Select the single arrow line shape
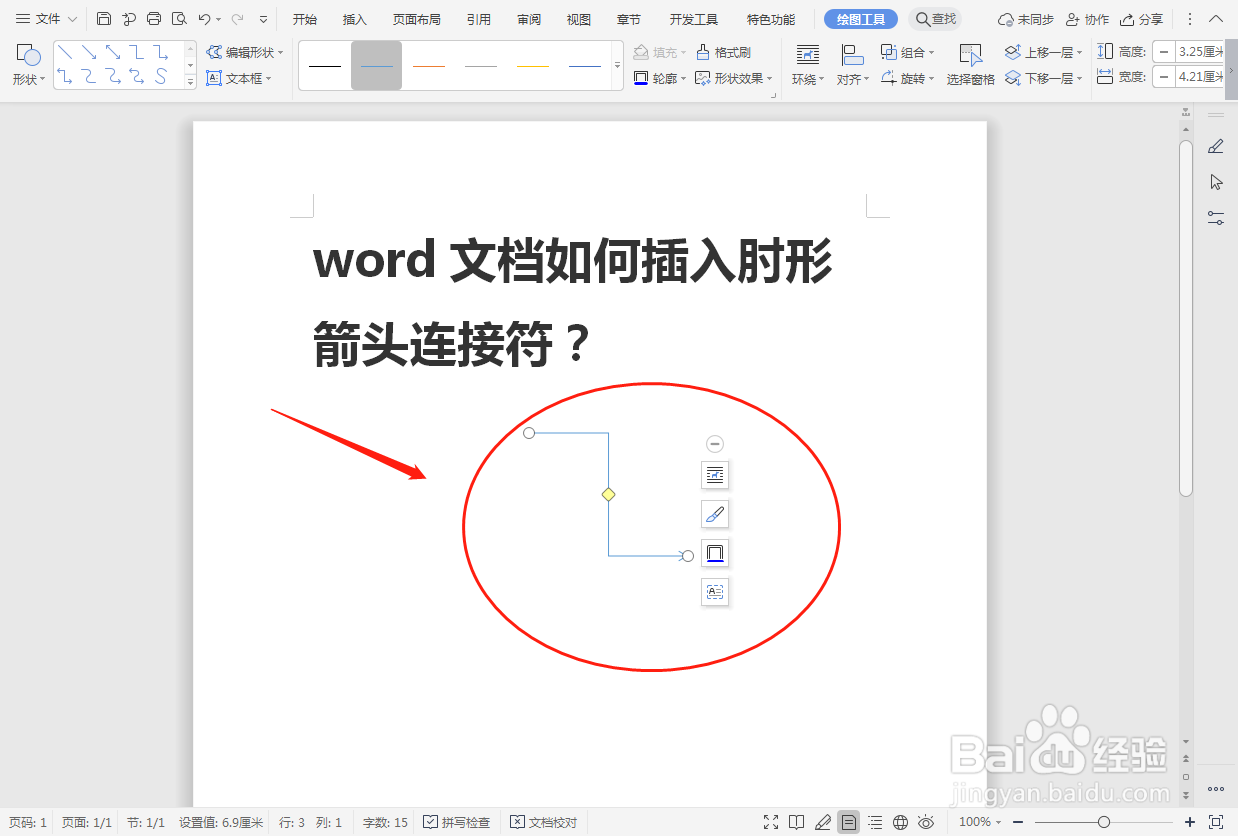 pyautogui.click(x=89, y=52)
